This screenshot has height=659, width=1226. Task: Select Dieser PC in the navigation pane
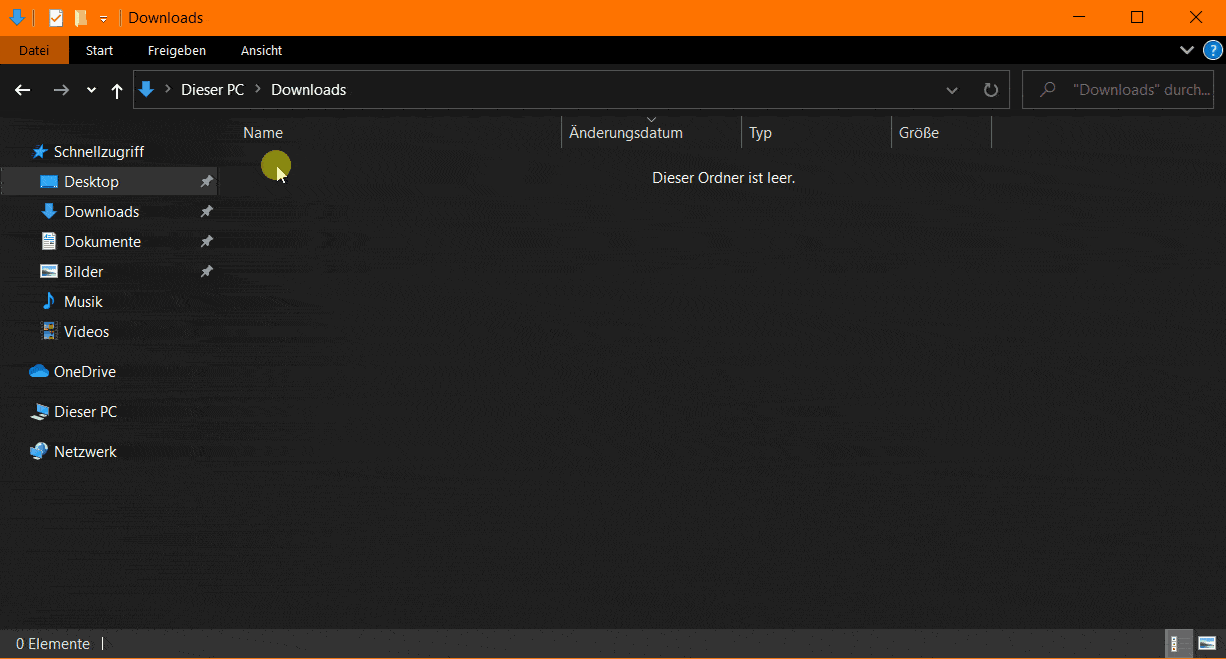(85, 411)
